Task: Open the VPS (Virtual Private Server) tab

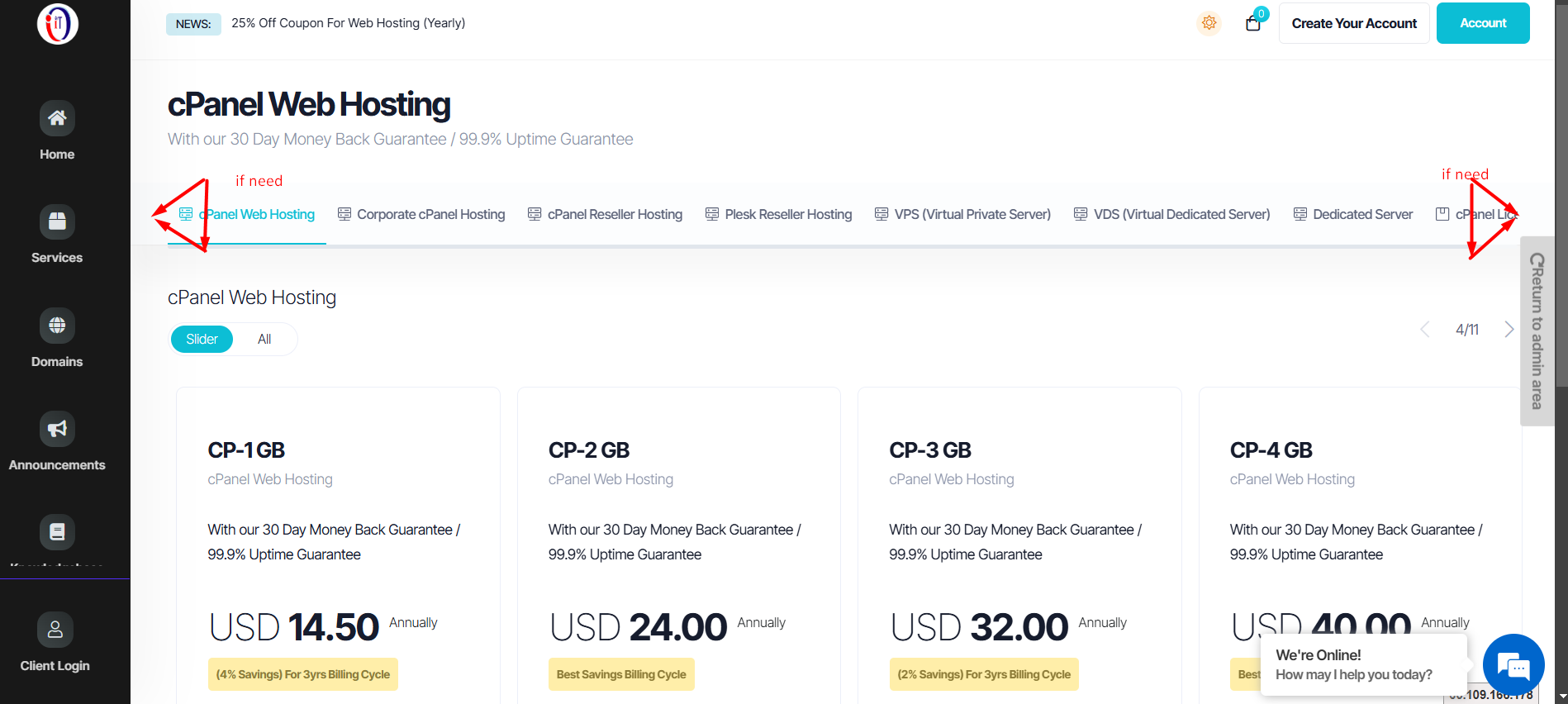Action: tap(963, 214)
